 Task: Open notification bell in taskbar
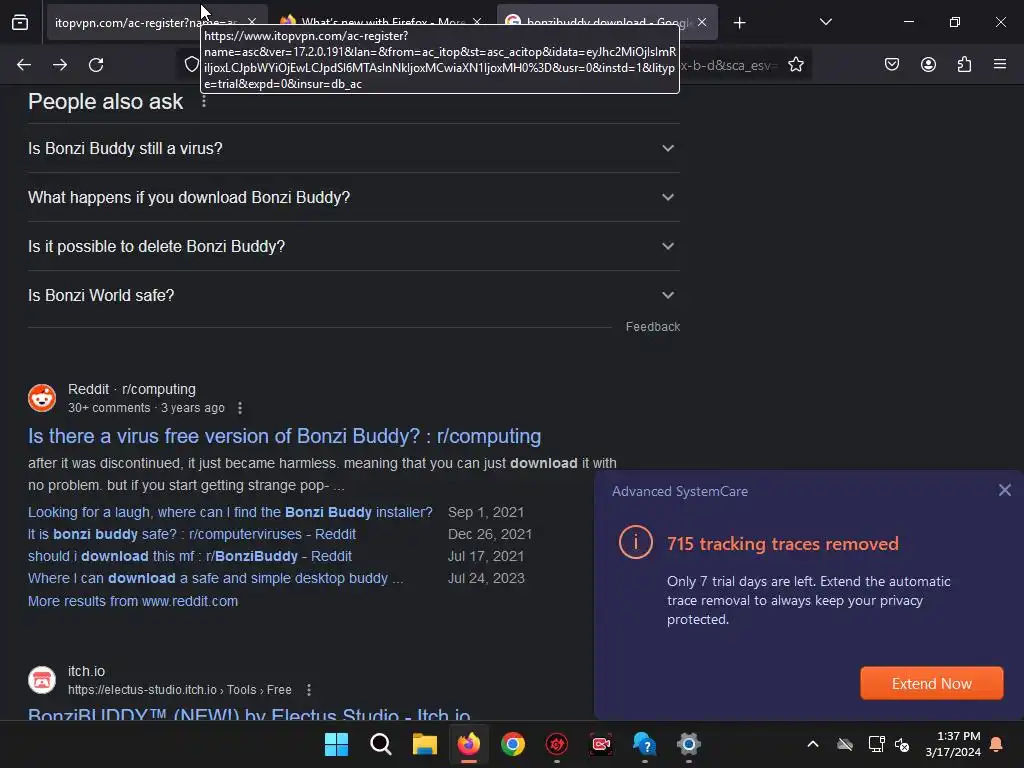997,744
